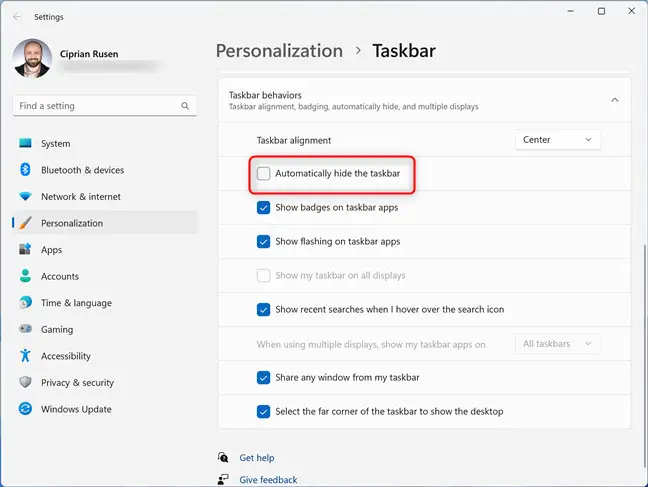Screen dimensions: 648x487
Task: Click the Apps icon in sidebar
Action: click(x=25, y=249)
